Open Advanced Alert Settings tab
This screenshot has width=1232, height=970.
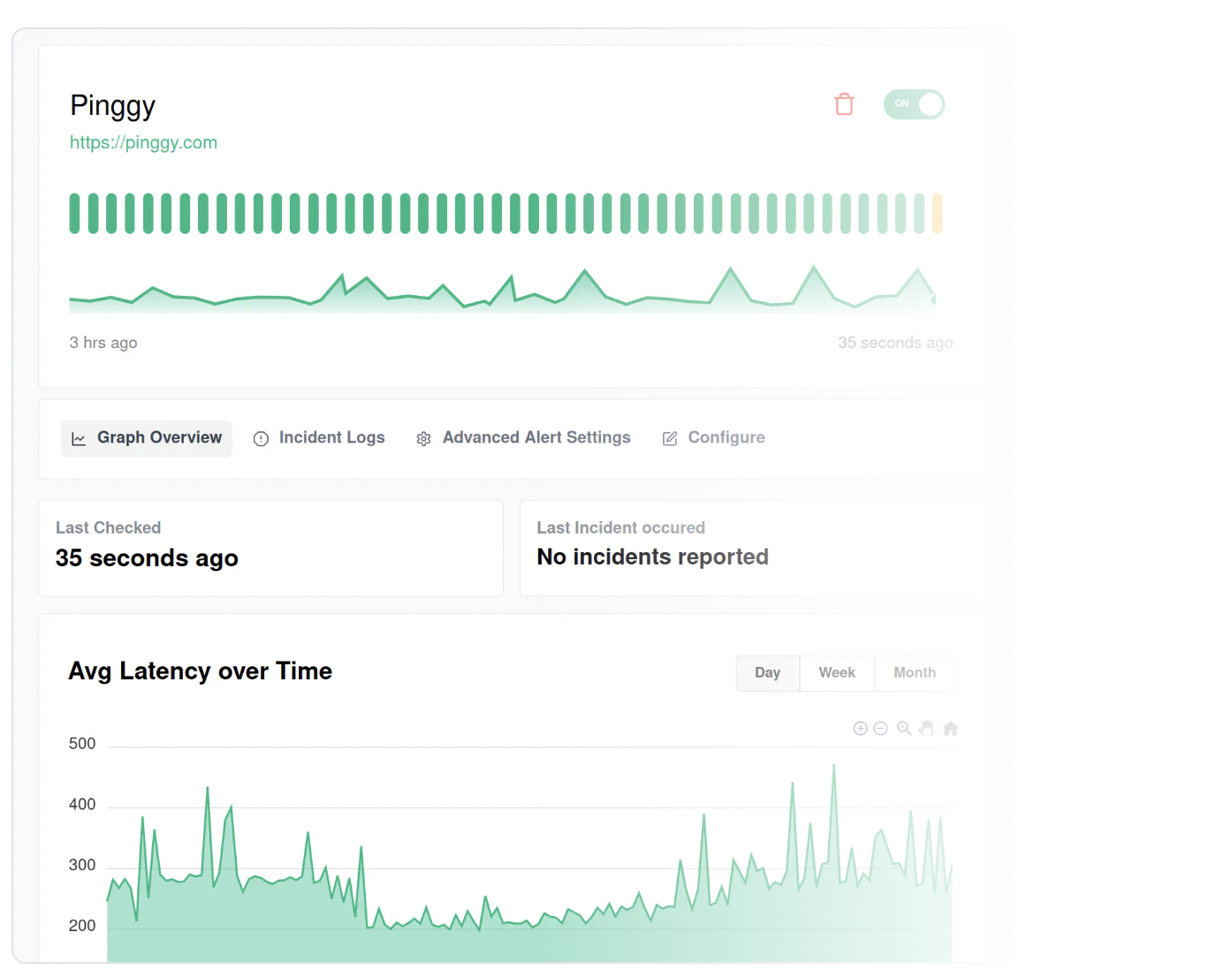coord(523,438)
